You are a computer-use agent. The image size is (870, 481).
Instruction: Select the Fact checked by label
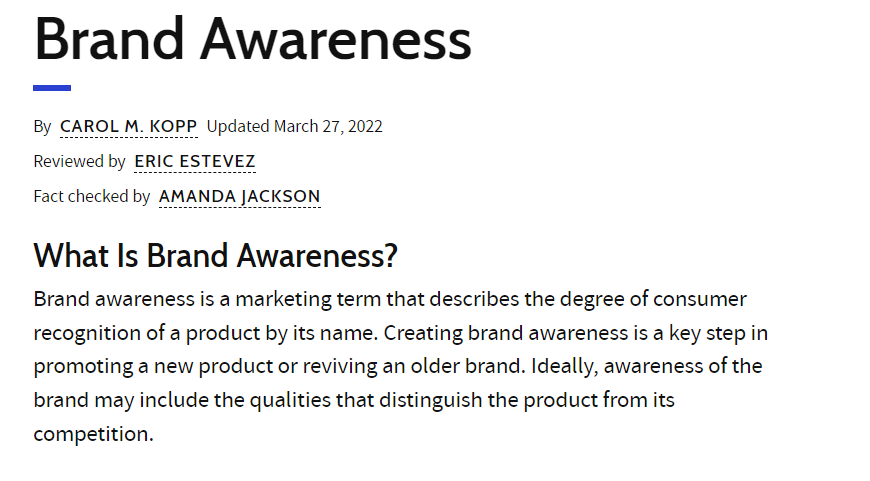(x=92, y=196)
